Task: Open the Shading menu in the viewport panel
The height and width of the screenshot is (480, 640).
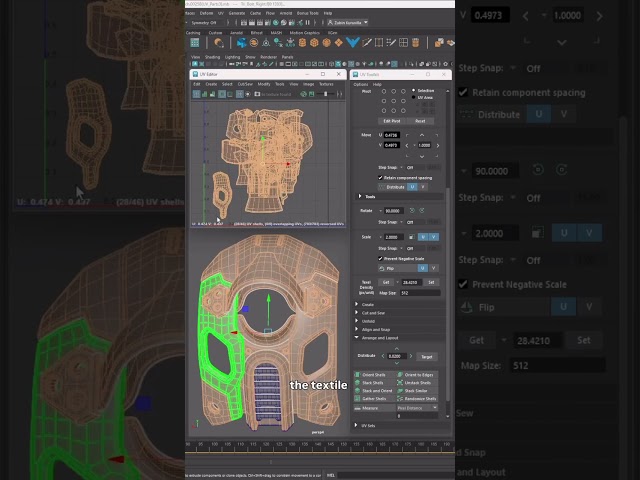Action: (212, 57)
